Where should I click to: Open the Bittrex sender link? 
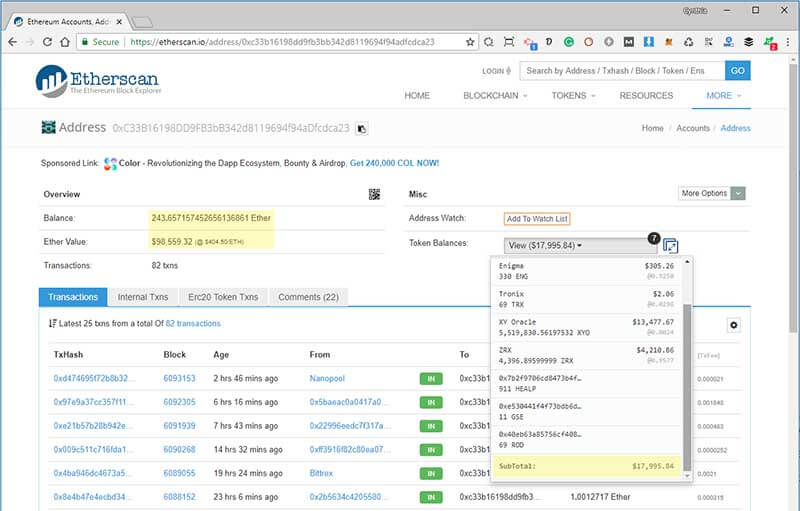321,473
